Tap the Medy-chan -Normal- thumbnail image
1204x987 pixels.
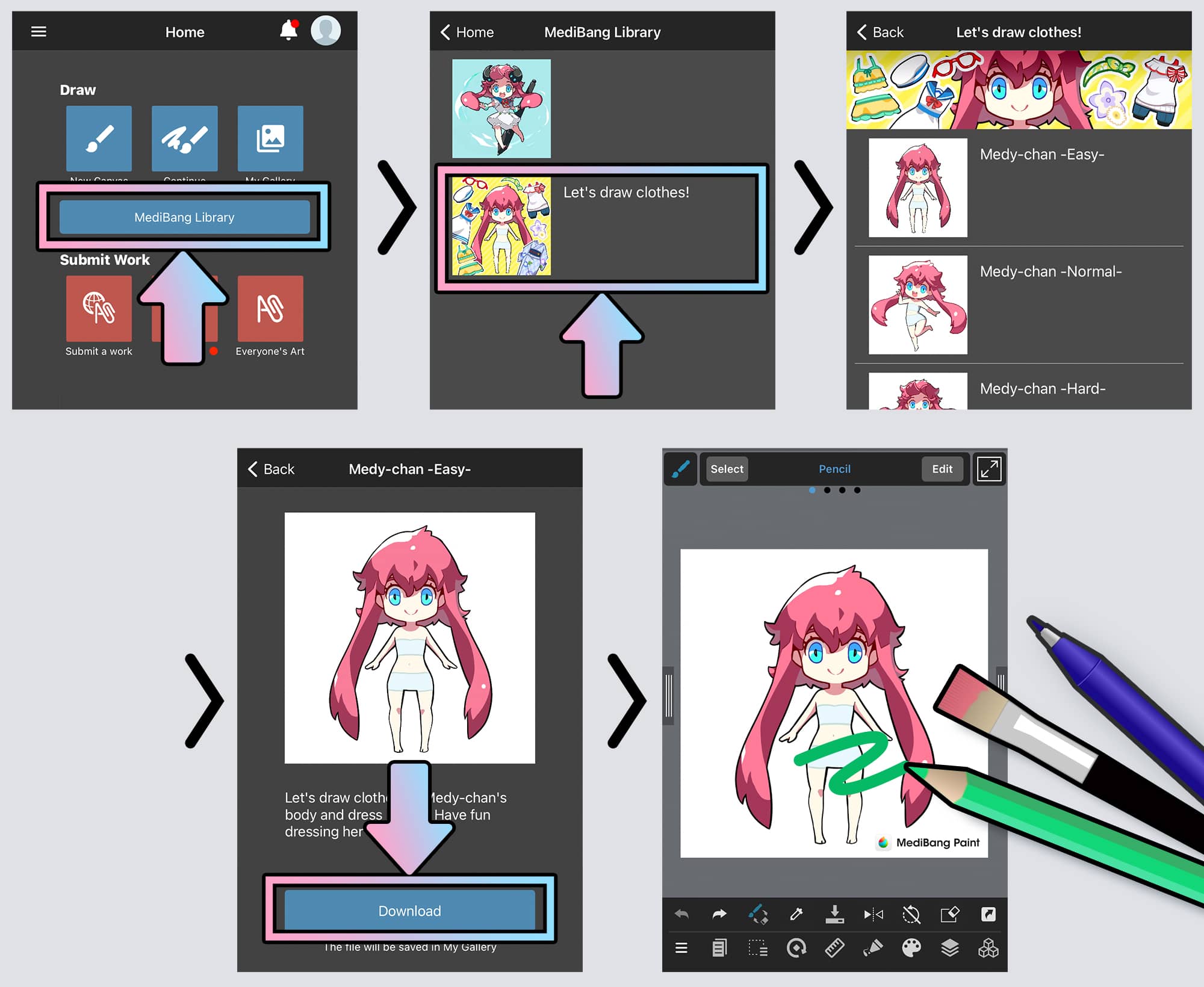(918, 305)
